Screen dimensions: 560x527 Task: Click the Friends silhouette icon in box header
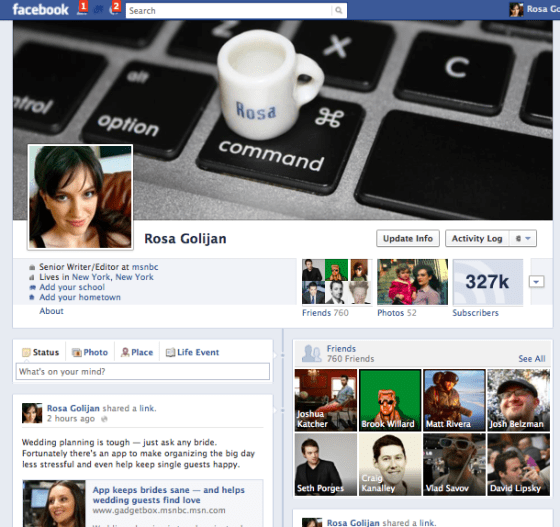pyautogui.click(x=311, y=353)
